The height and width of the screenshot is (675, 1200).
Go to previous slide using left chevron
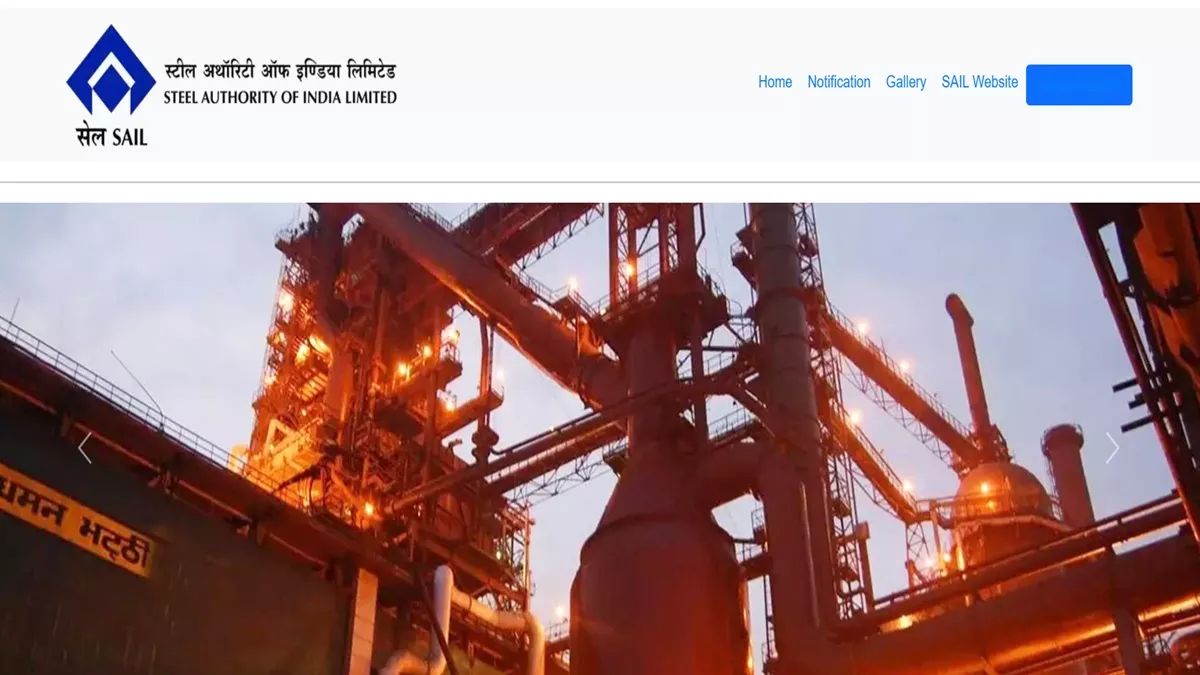pyautogui.click(x=85, y=448)
